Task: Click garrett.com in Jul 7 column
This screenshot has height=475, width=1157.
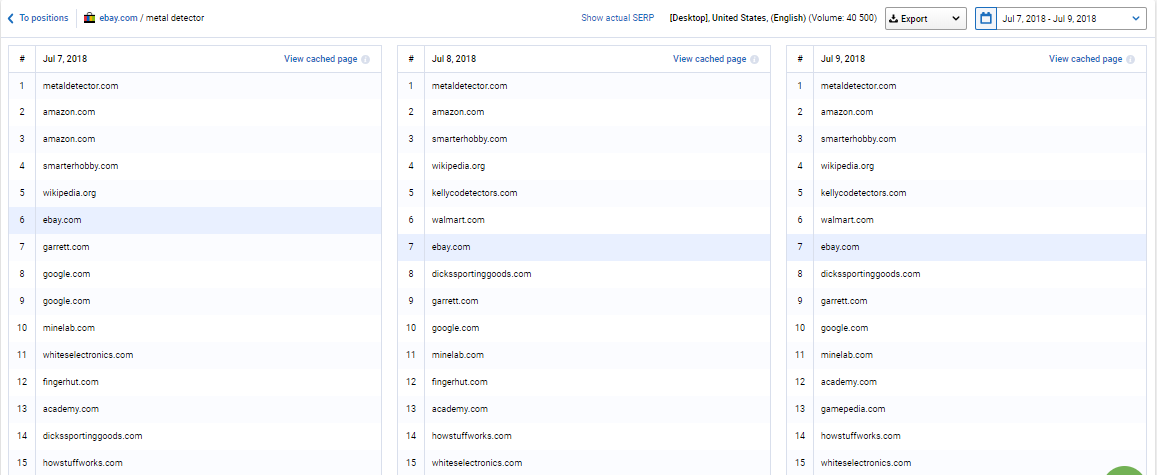Action: tap(66, 246)
